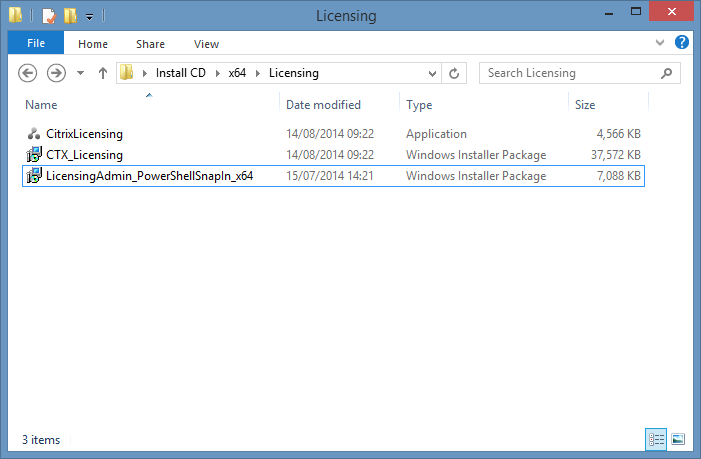The height and width of the screenshot is (459, 701).
Task: Customize Quick Access Toolbar dropdown
Action: (x=89, y=17)
